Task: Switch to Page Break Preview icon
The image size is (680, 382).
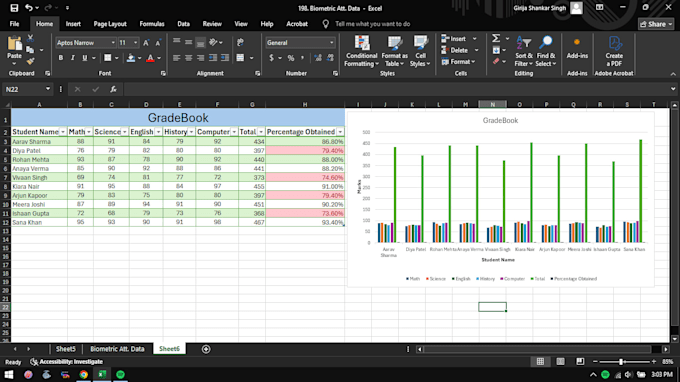Action: coord(580,362)
